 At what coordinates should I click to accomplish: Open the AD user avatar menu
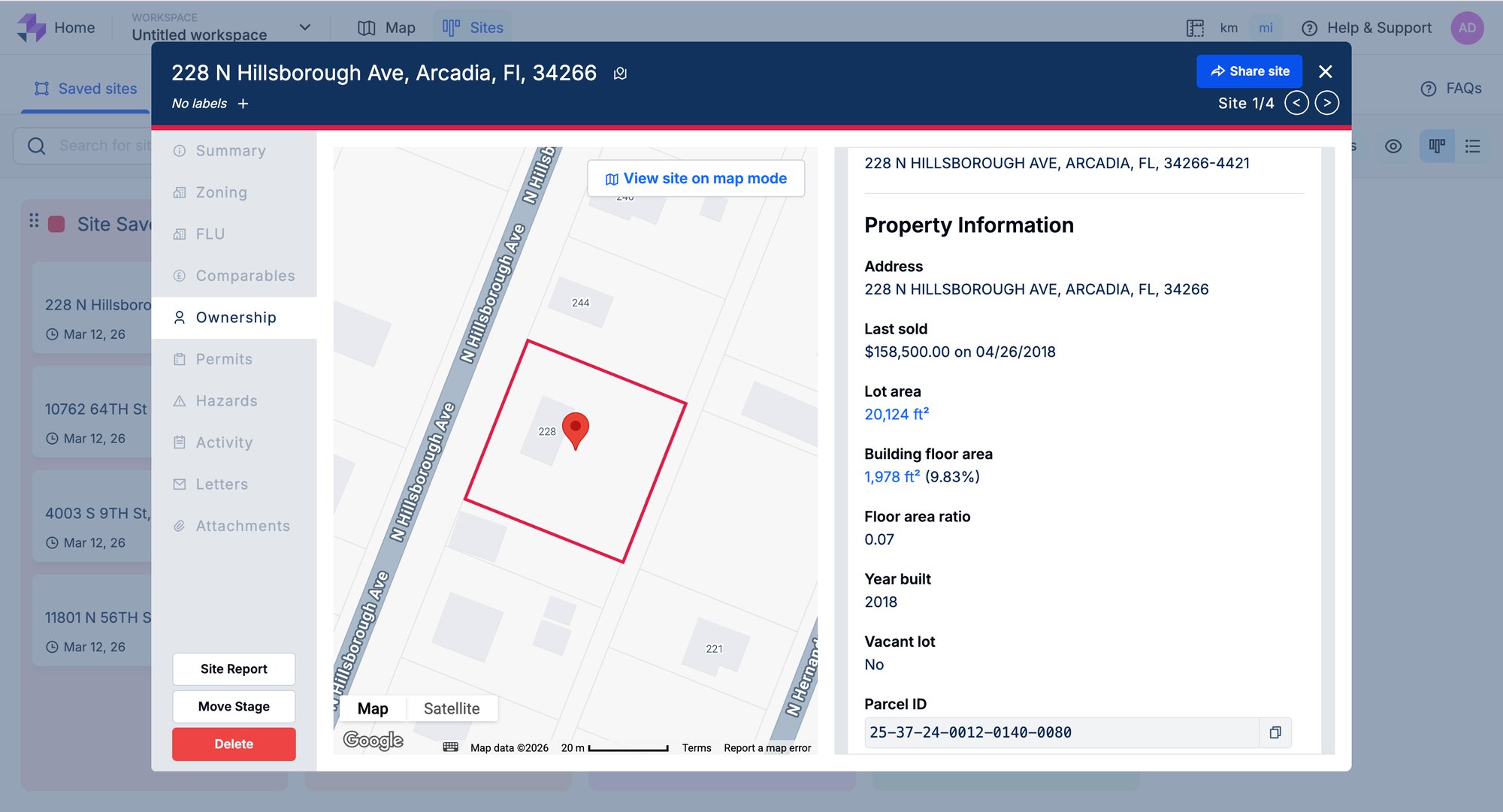point(1467,28)
